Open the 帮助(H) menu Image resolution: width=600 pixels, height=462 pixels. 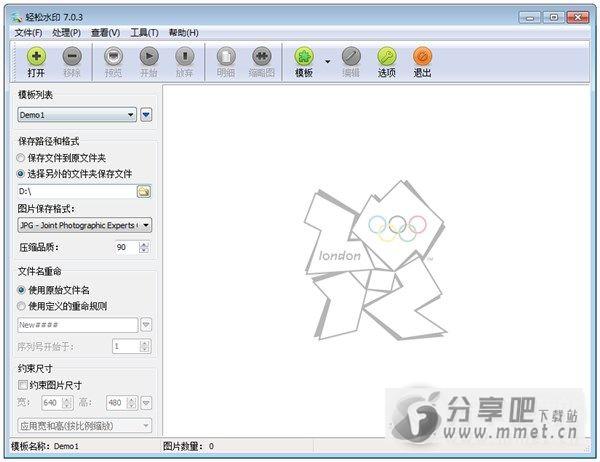184,33
